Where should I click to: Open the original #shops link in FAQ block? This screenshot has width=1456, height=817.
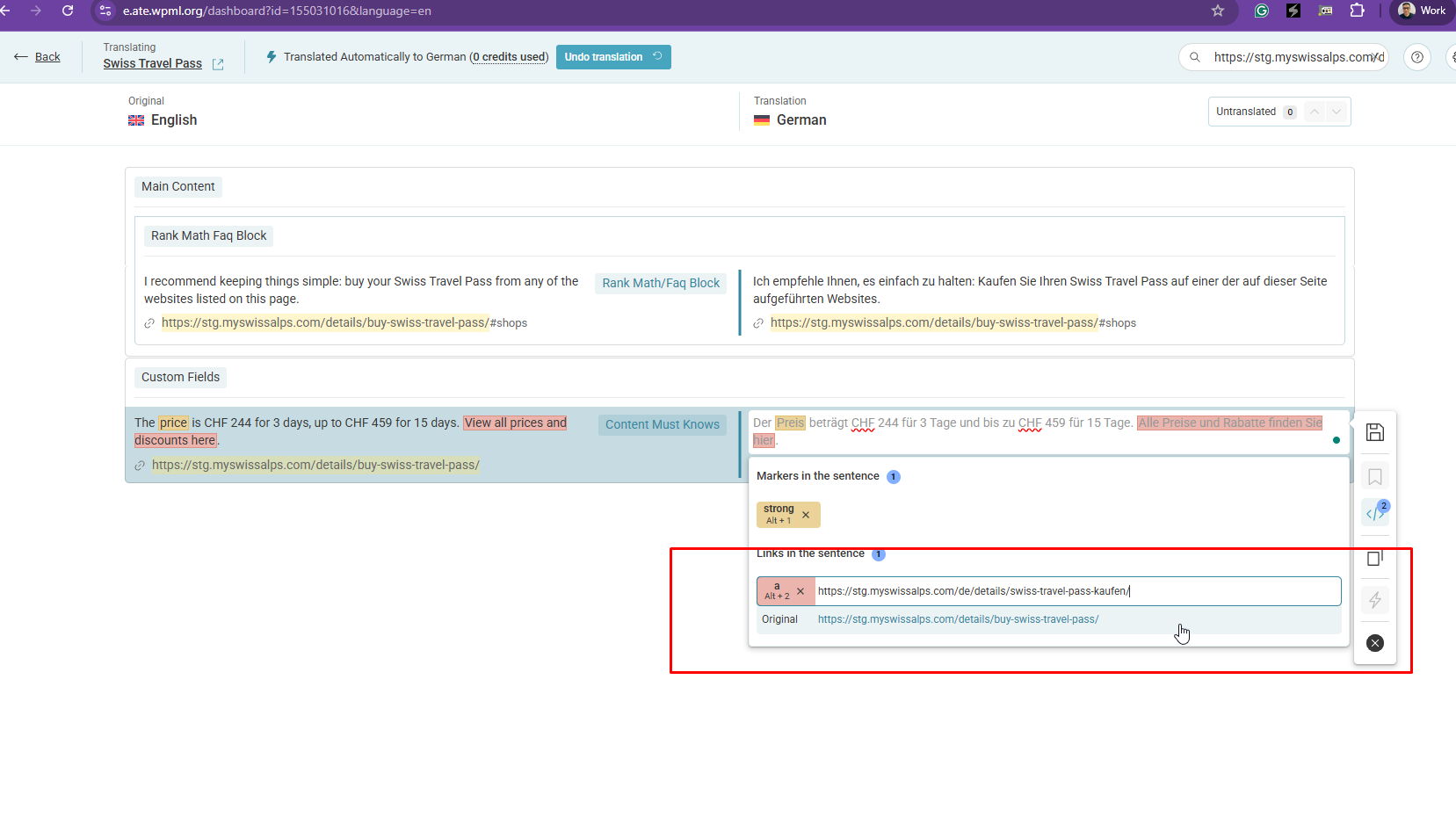coord(344,322)
